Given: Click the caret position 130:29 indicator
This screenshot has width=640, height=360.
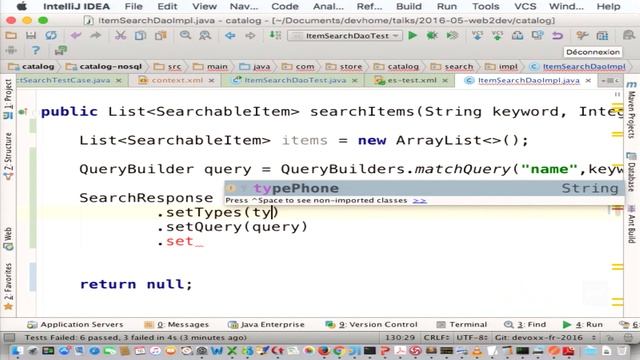Looking at the screenshot, I should point(400,338).
